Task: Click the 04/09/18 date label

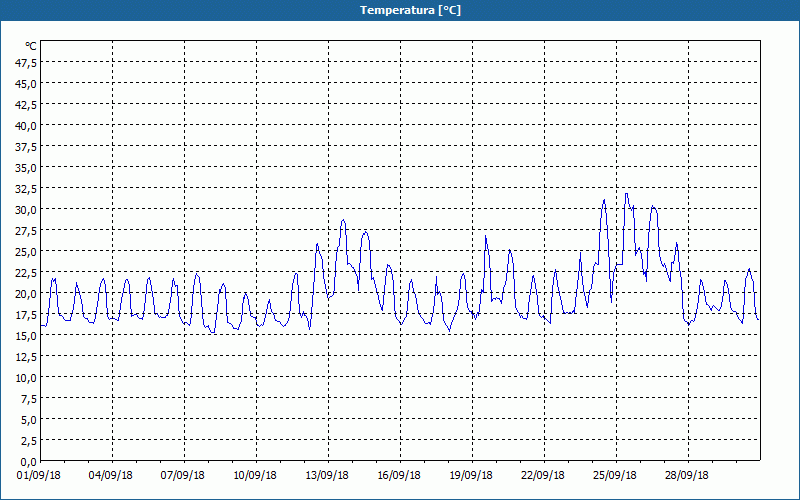Action: (110, 476)
